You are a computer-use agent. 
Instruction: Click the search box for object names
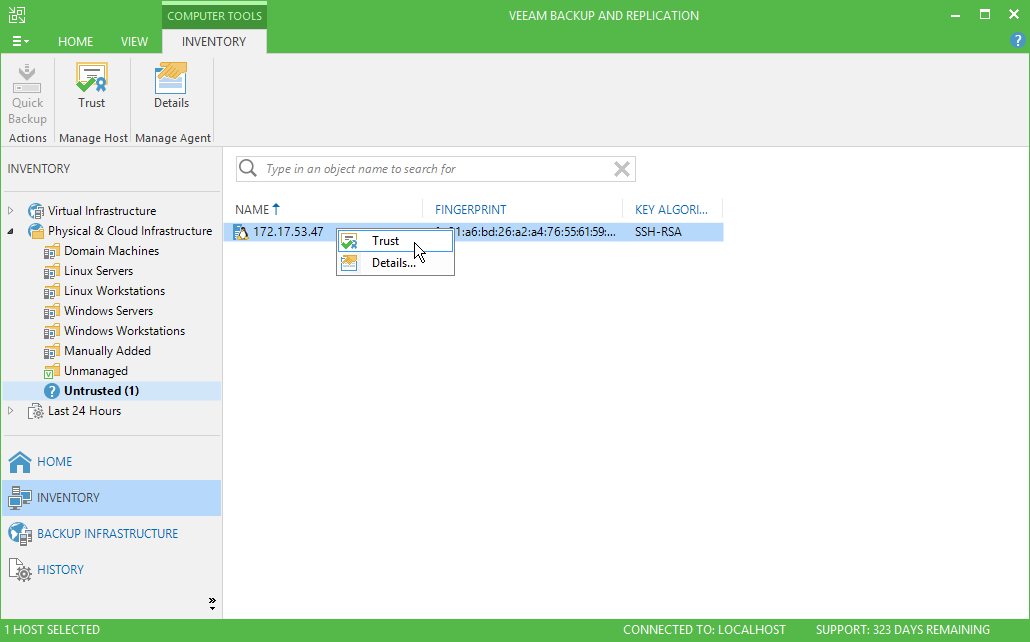(x=436, y=169)
